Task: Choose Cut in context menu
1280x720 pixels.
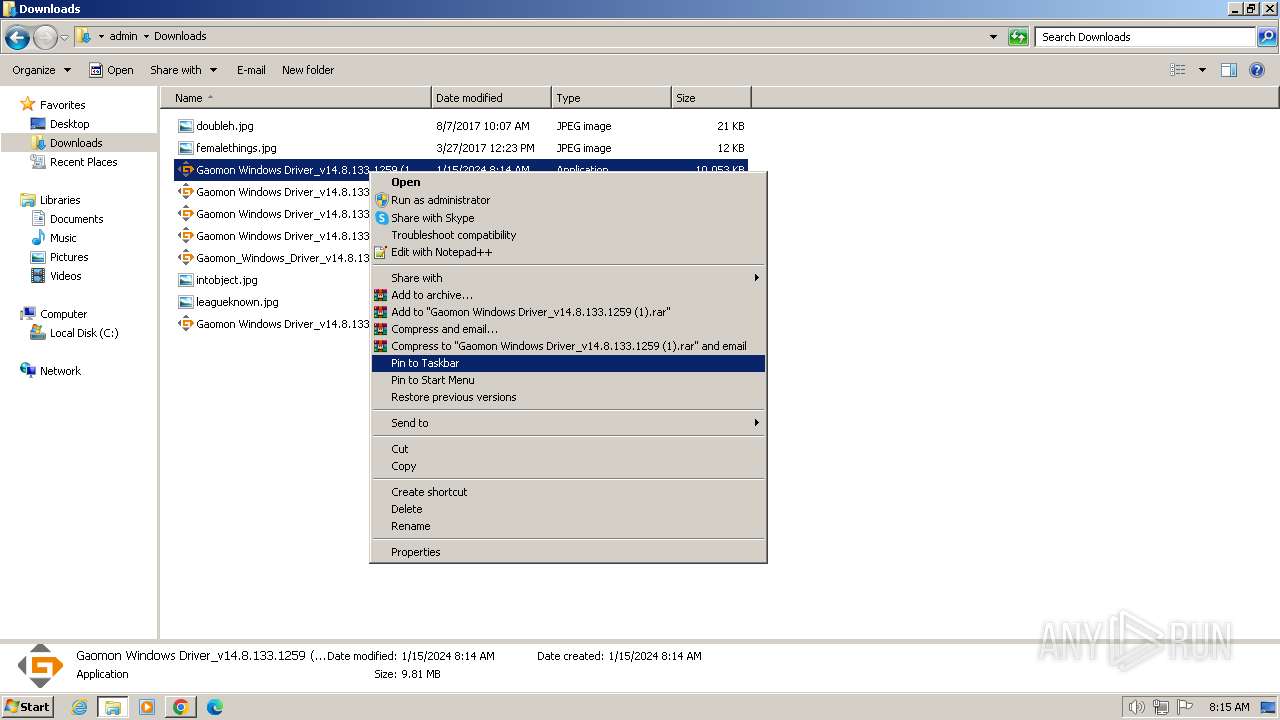Action: pos(568,449)
